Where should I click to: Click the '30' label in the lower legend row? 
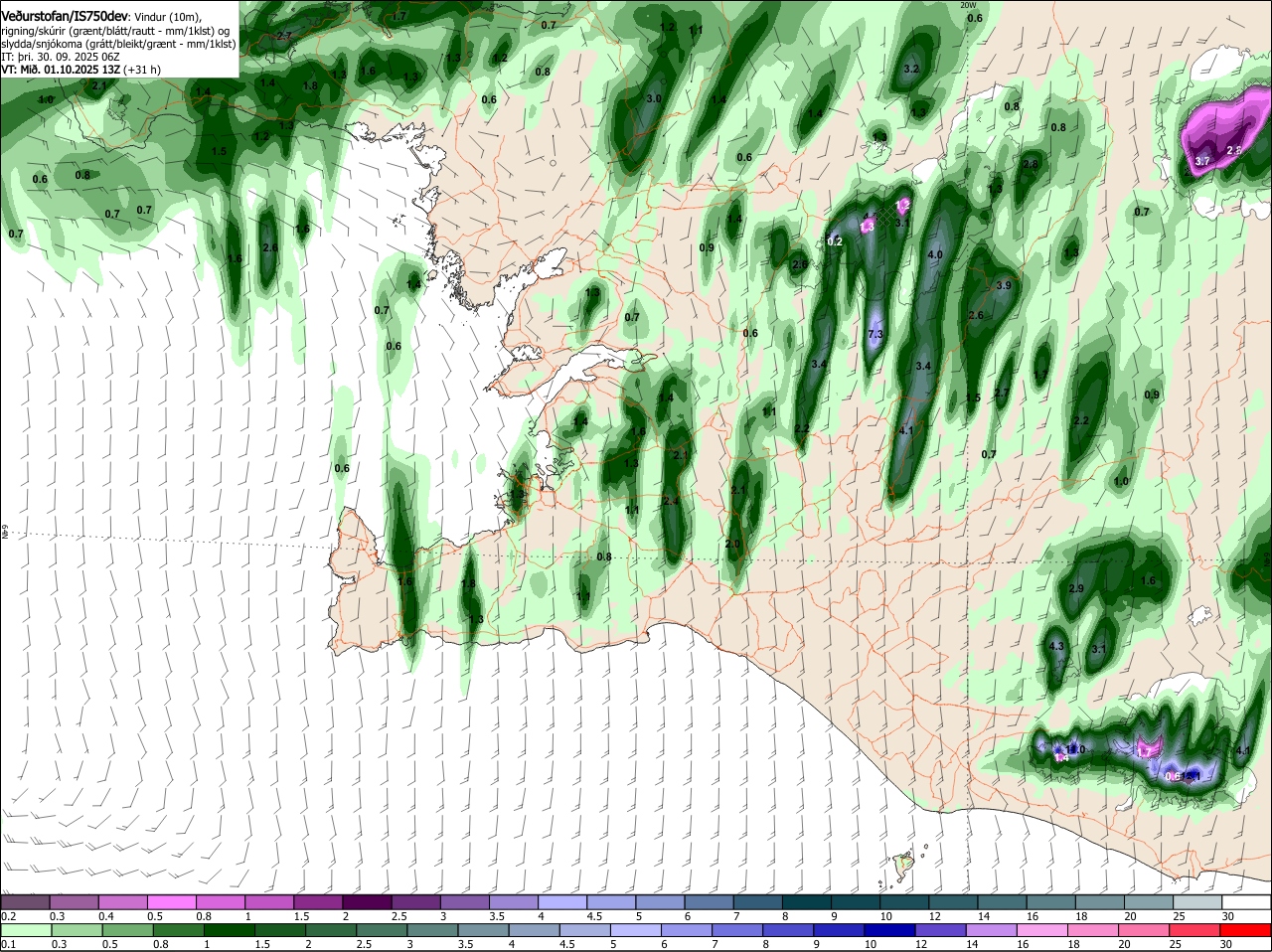click(1227, 945)
